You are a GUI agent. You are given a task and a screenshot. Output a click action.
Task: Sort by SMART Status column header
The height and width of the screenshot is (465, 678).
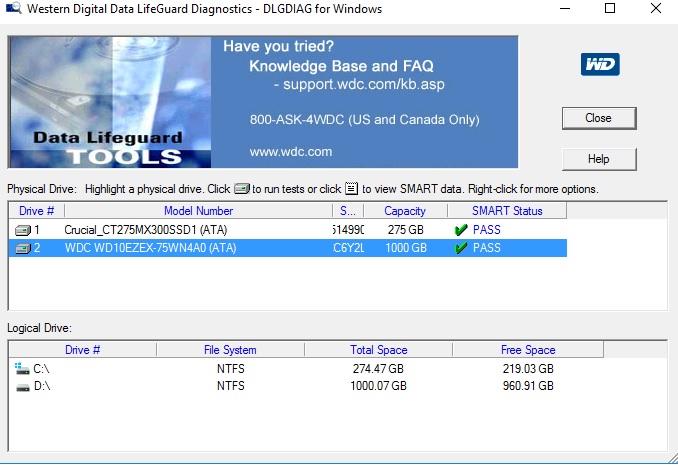coord(507,211)
